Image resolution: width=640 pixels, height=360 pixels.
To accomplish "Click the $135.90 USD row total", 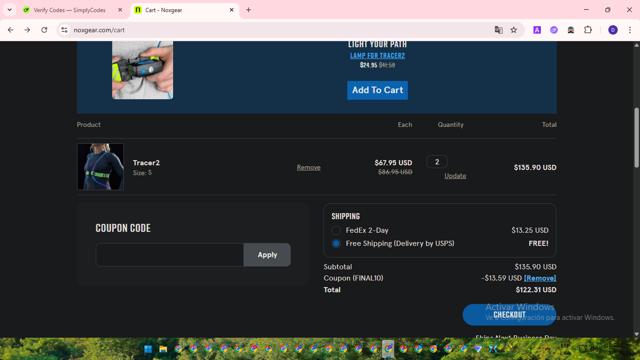I will coord(535,167).
